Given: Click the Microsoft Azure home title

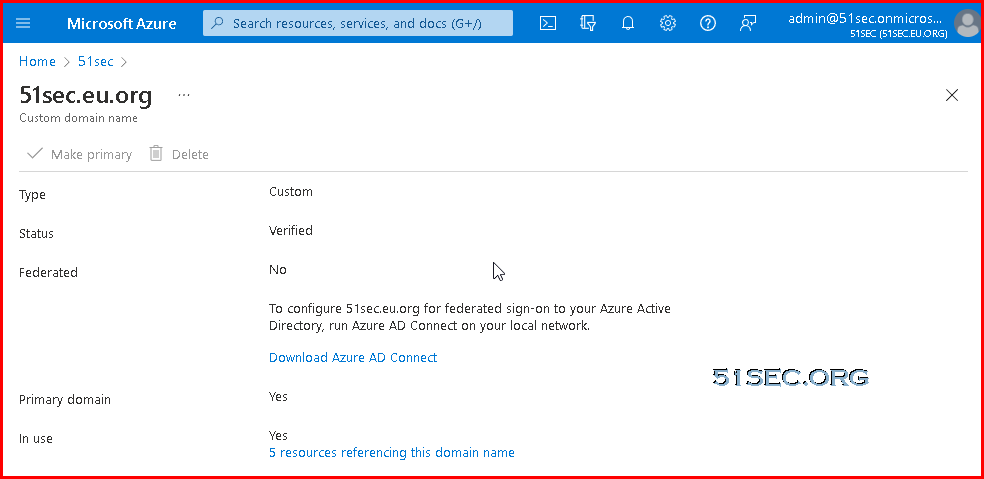Looking at the screenshot, I should point(122,24).
